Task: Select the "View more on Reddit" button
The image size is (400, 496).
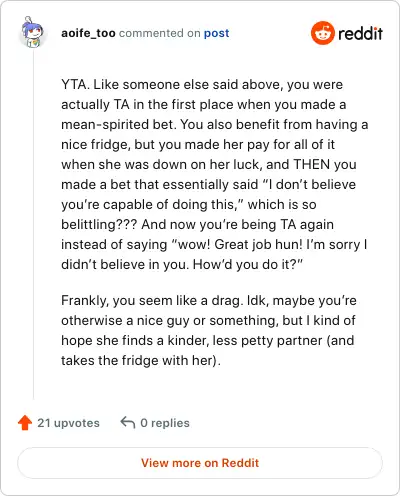Action: [200, 463]
